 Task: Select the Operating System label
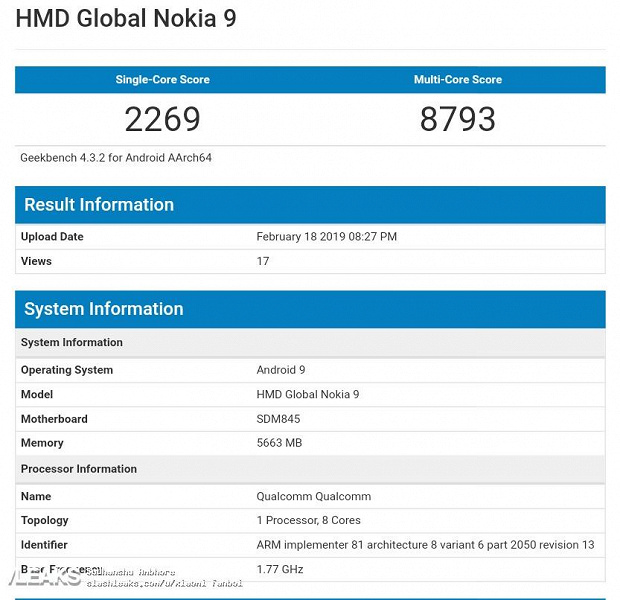[67, 370]
